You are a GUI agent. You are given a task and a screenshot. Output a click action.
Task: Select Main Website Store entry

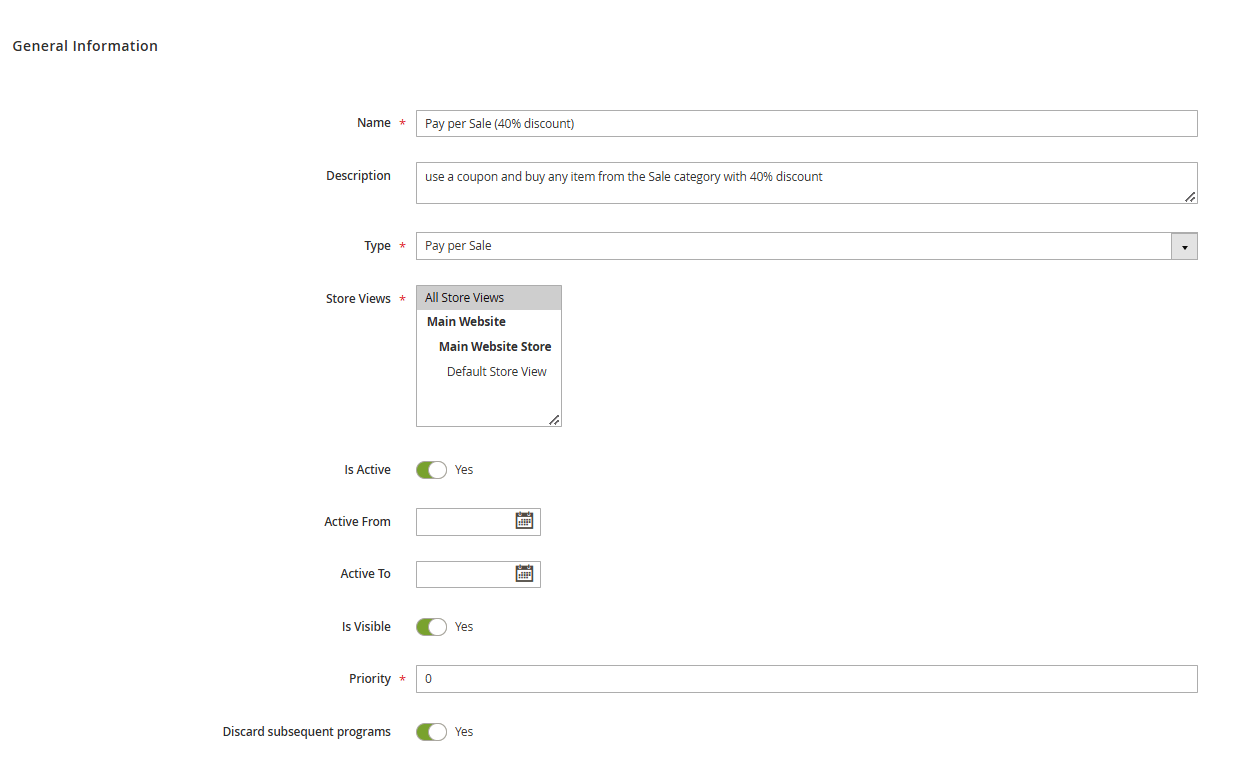pyautogui.click(x=494, y=346)
